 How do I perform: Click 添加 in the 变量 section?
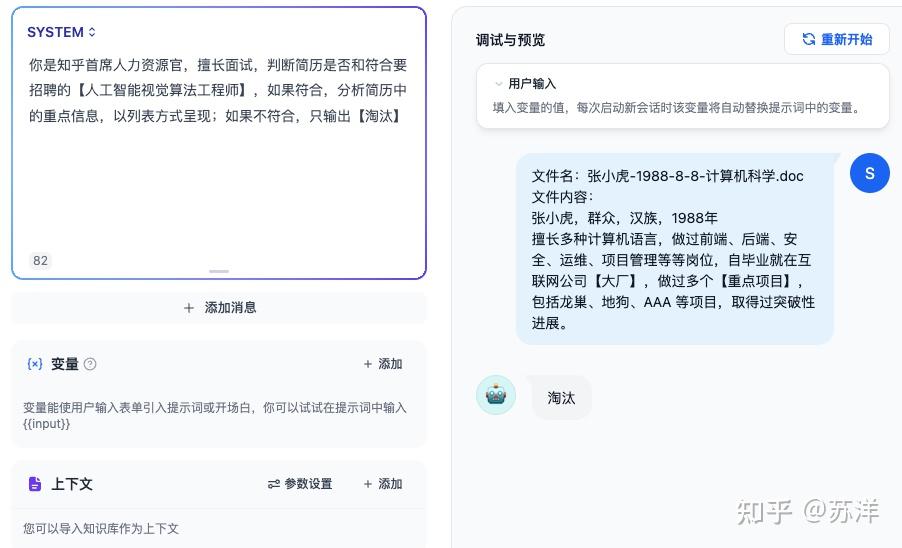point(383,364)
